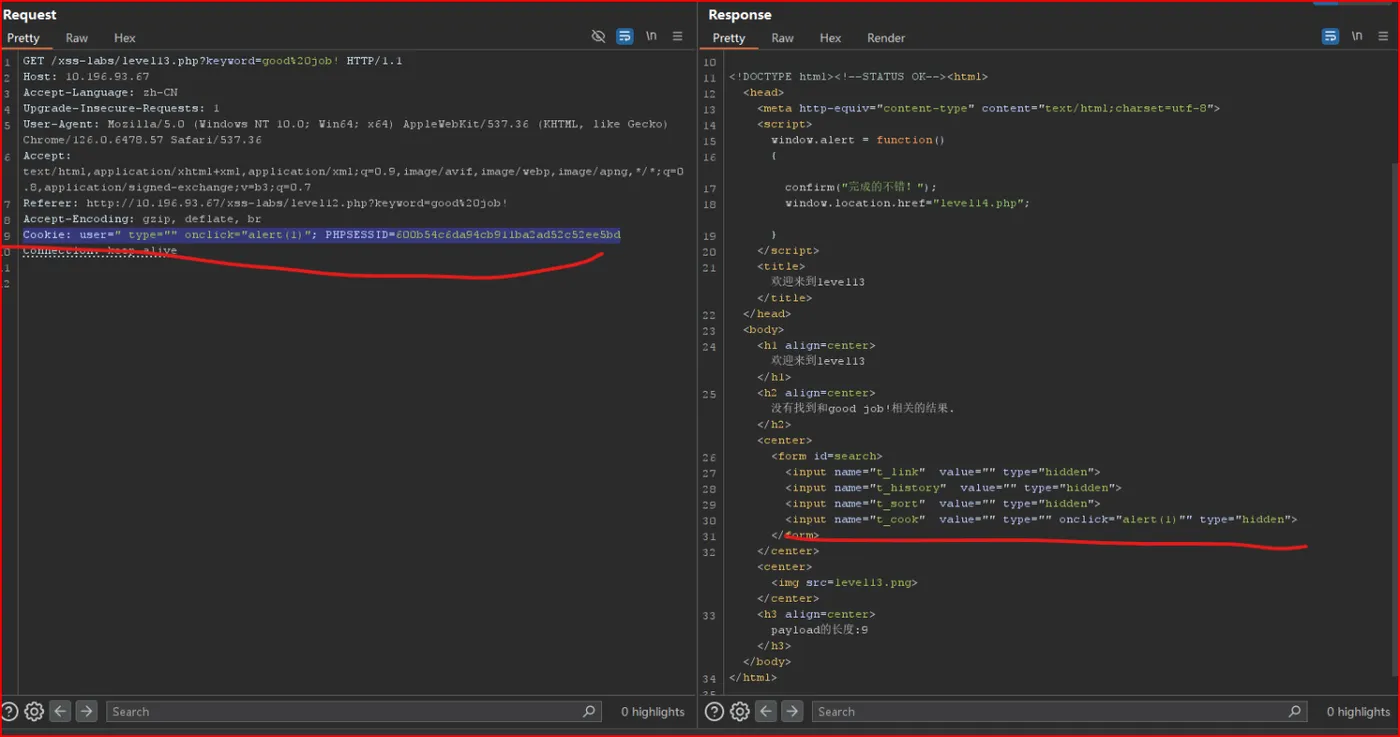Go to previous match arrow under Request

pos(60,711)
